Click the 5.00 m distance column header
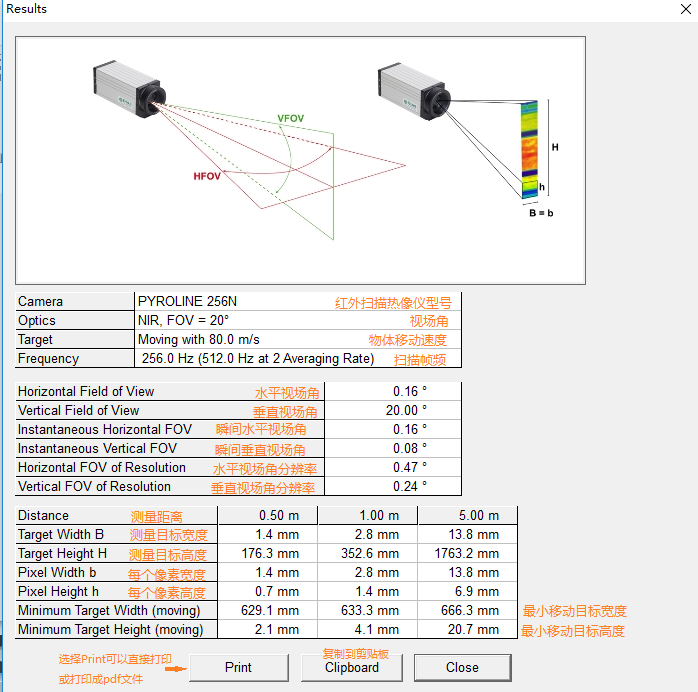 478,516
